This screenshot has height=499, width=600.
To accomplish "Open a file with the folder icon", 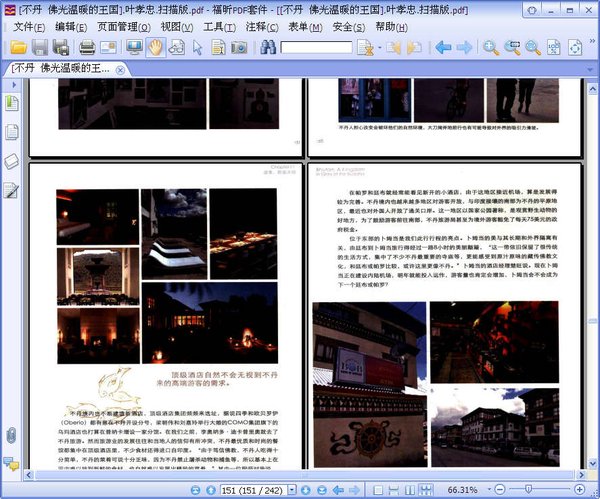I will 18,47.
